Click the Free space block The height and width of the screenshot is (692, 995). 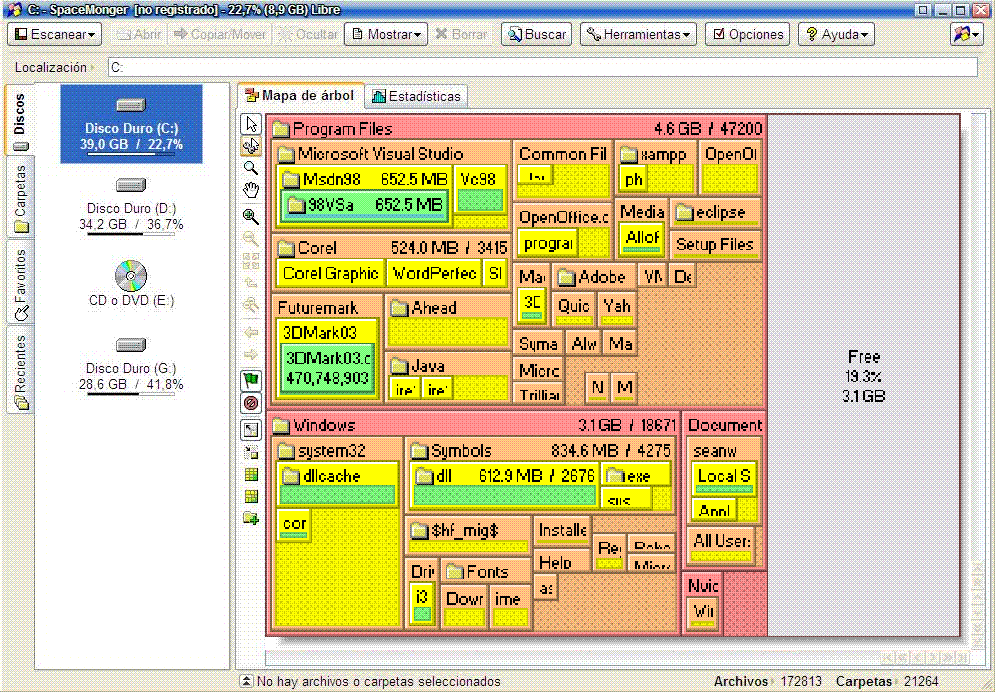[864, 376]
